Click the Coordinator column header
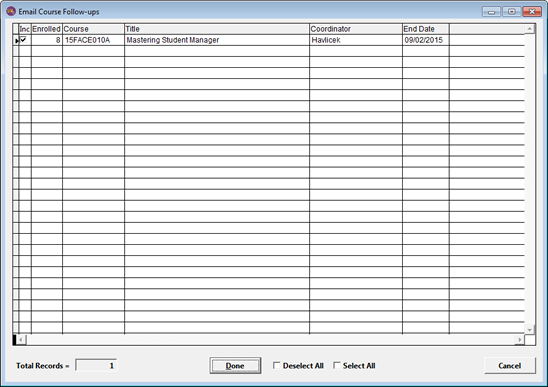This screenshot has width=548, height=387. [x=356, y=29]
